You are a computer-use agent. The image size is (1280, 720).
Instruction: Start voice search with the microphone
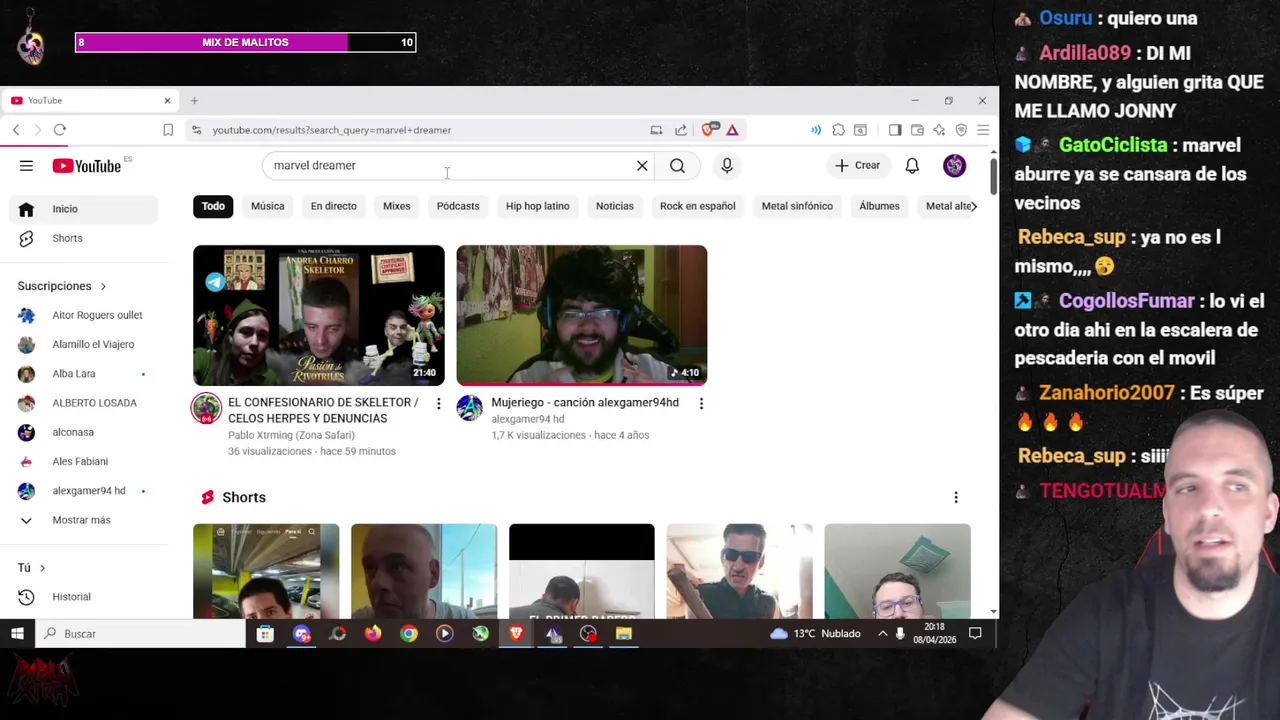[x=727, y=166]
